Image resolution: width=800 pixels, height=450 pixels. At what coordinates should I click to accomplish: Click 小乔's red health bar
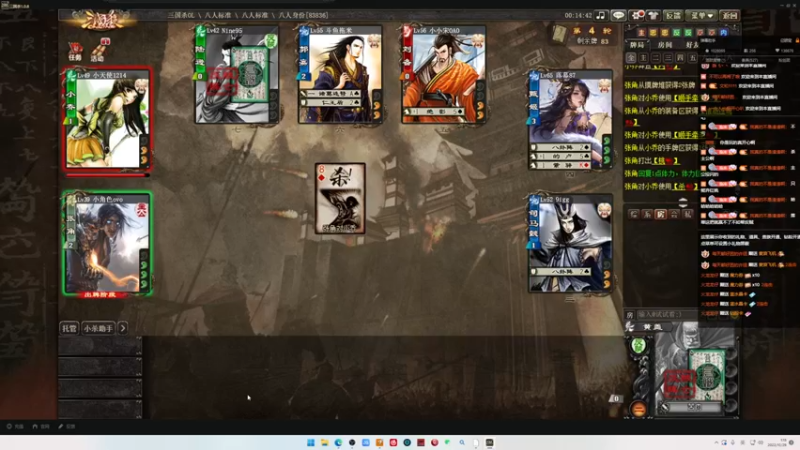tap(106, 175)
